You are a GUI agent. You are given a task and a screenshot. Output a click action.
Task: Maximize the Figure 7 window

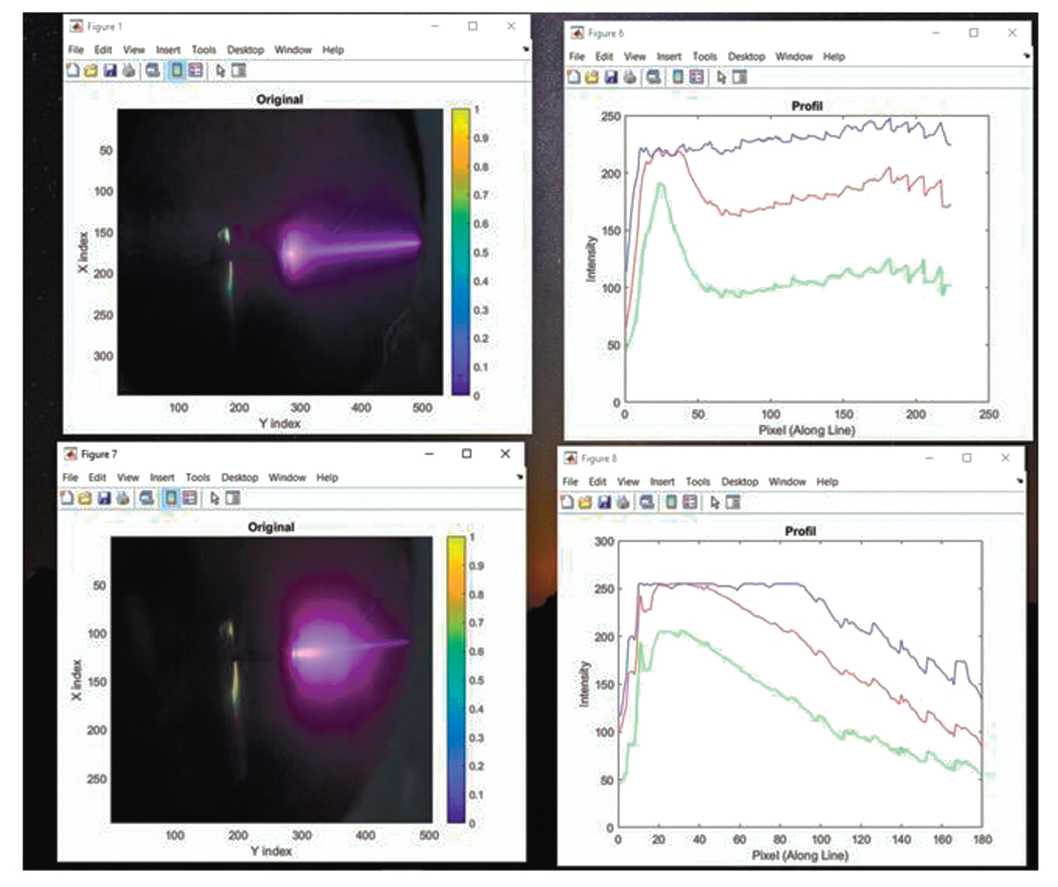pyautogui.click(x=466, y=453)
